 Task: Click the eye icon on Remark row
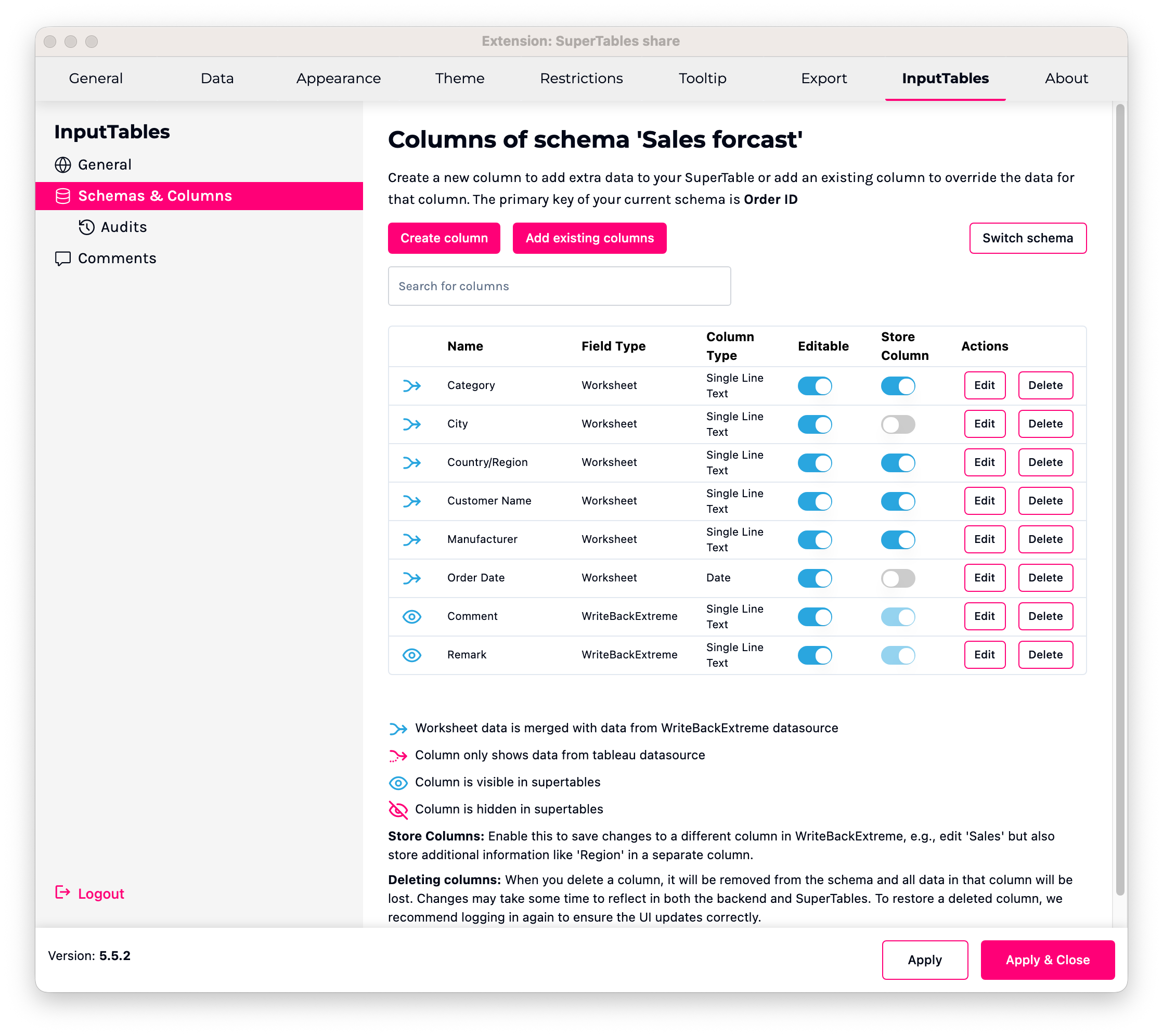click(x=411, y=655)
